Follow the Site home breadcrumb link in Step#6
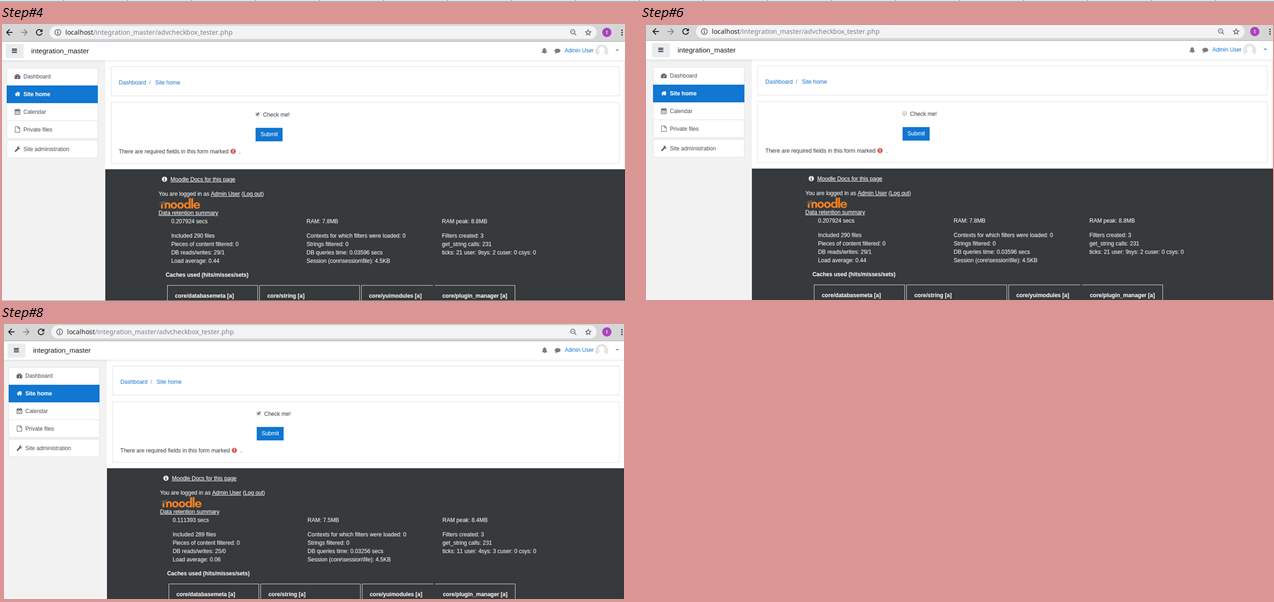This screenshot has height=602, width=1274. 814,82
